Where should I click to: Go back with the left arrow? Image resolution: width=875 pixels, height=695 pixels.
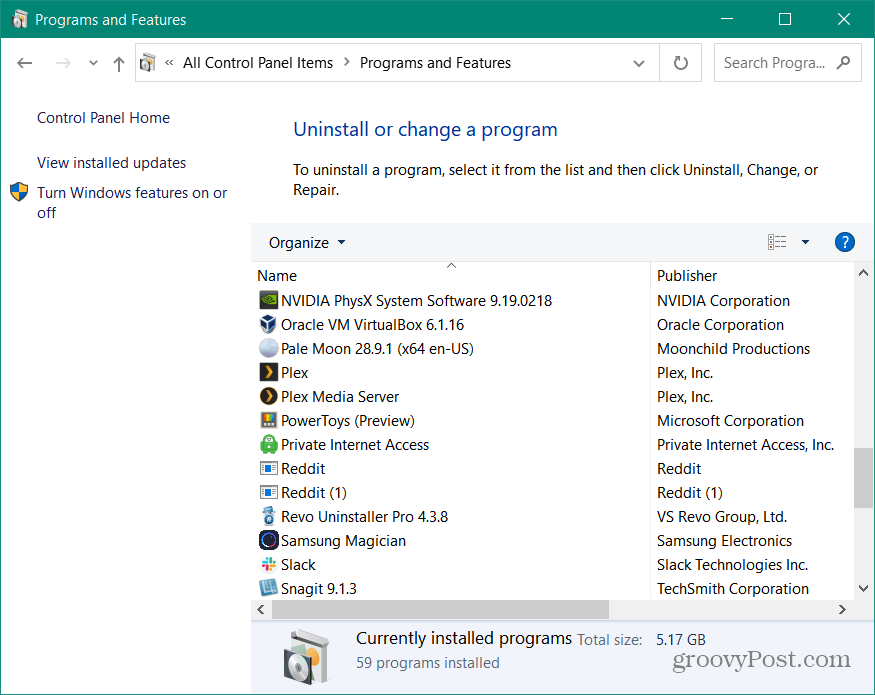click(25, 63)
